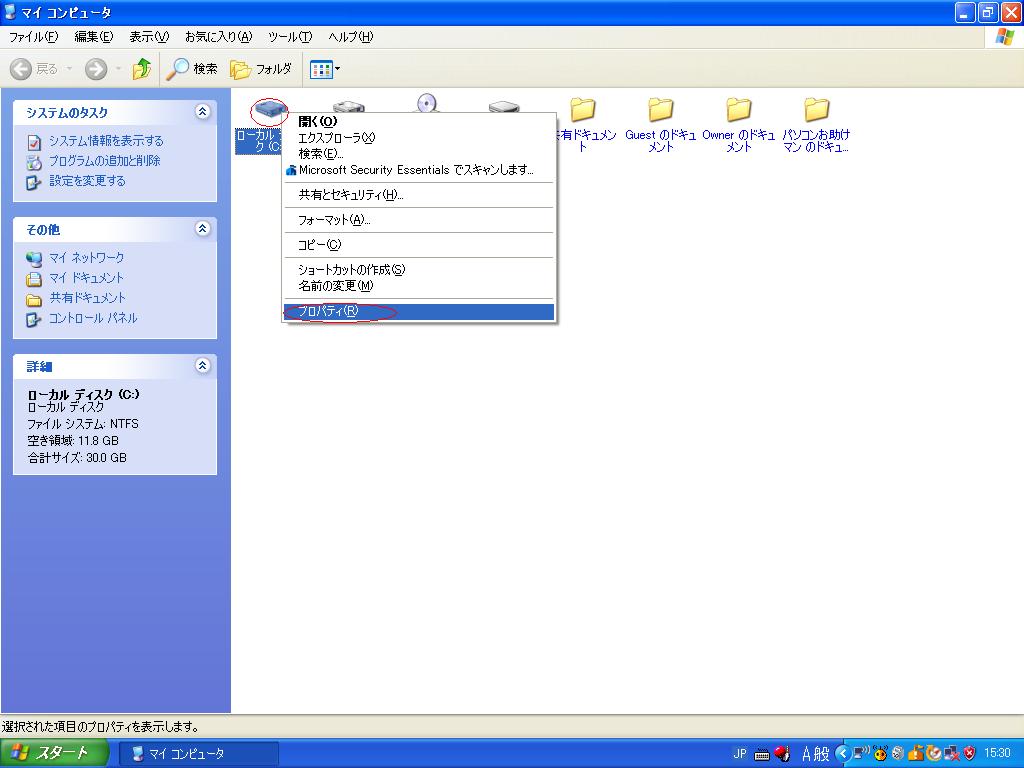Click the red IME tools icon

(x=782, y=754)
